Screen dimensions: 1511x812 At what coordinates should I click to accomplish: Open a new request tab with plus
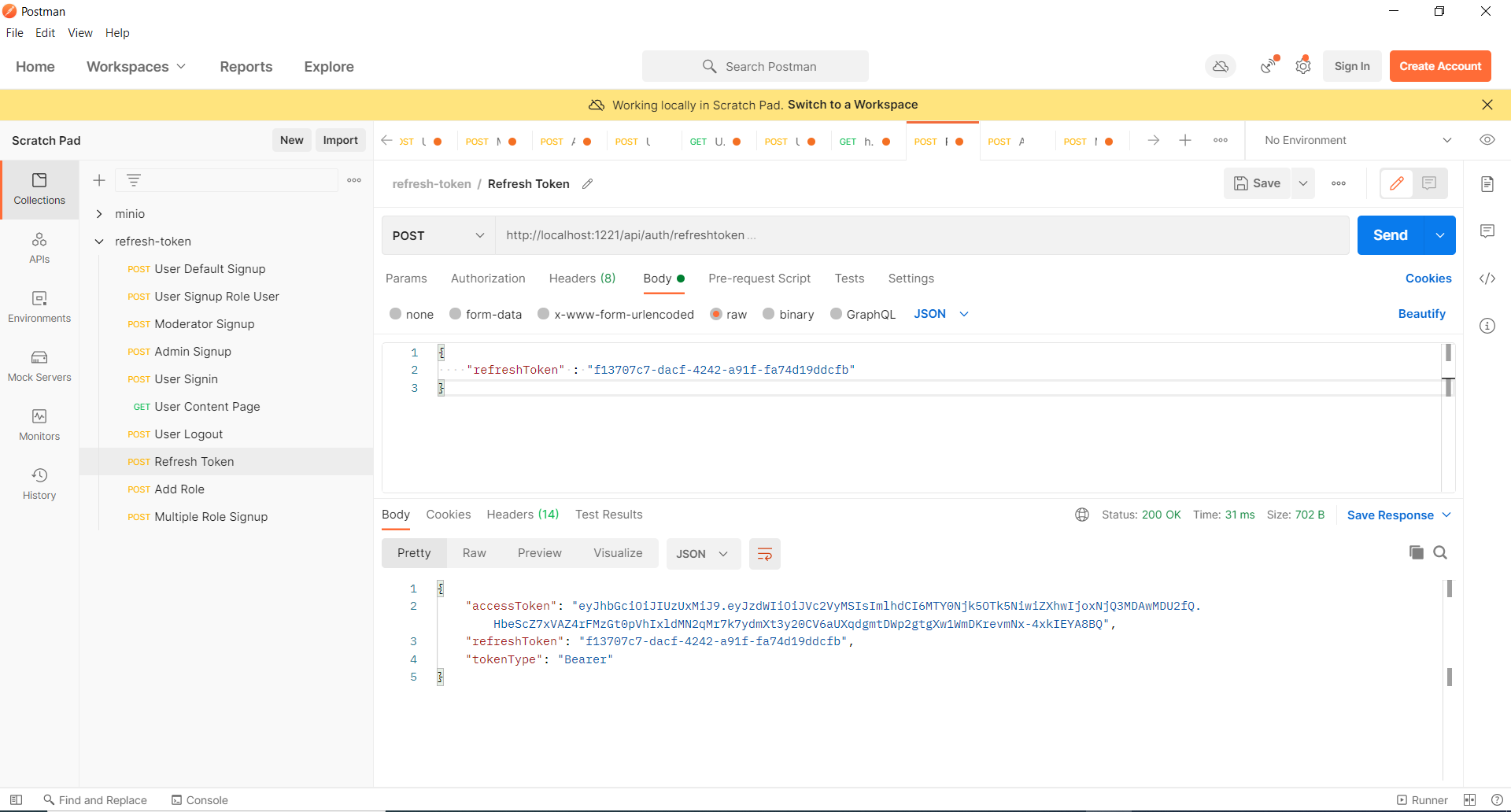point(1185,140)
